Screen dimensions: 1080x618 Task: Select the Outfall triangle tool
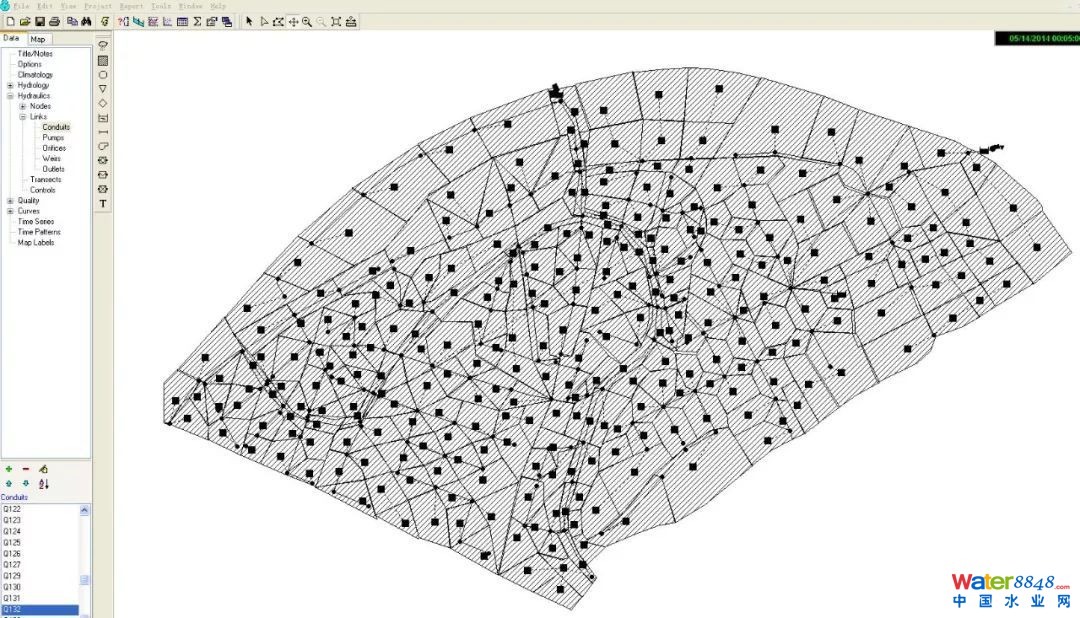coord(103,89)
